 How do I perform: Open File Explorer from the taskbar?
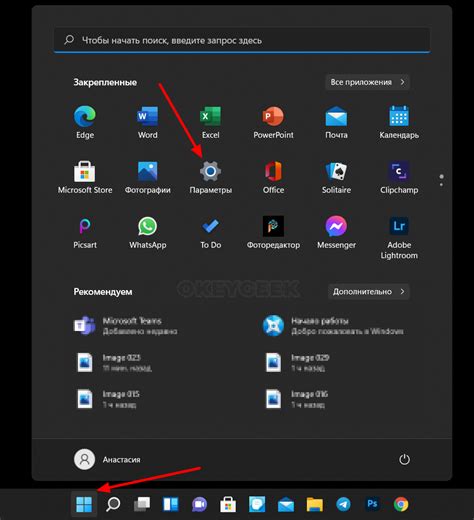(315, 504)
